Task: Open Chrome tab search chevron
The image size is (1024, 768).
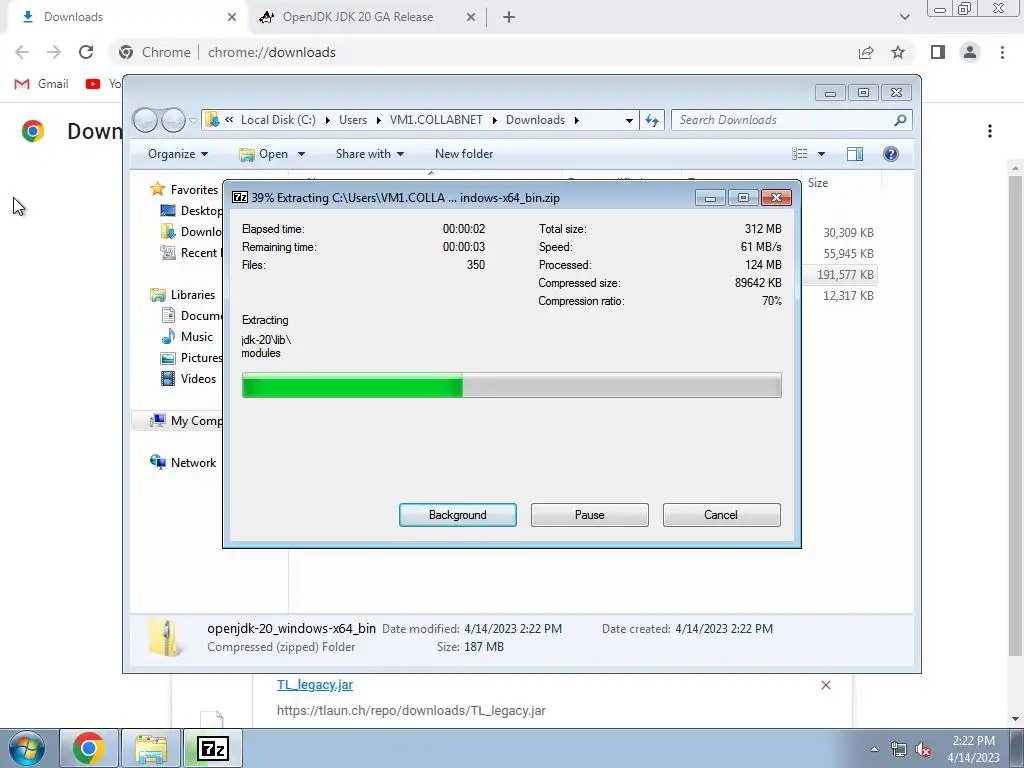Action: (904, 17)
